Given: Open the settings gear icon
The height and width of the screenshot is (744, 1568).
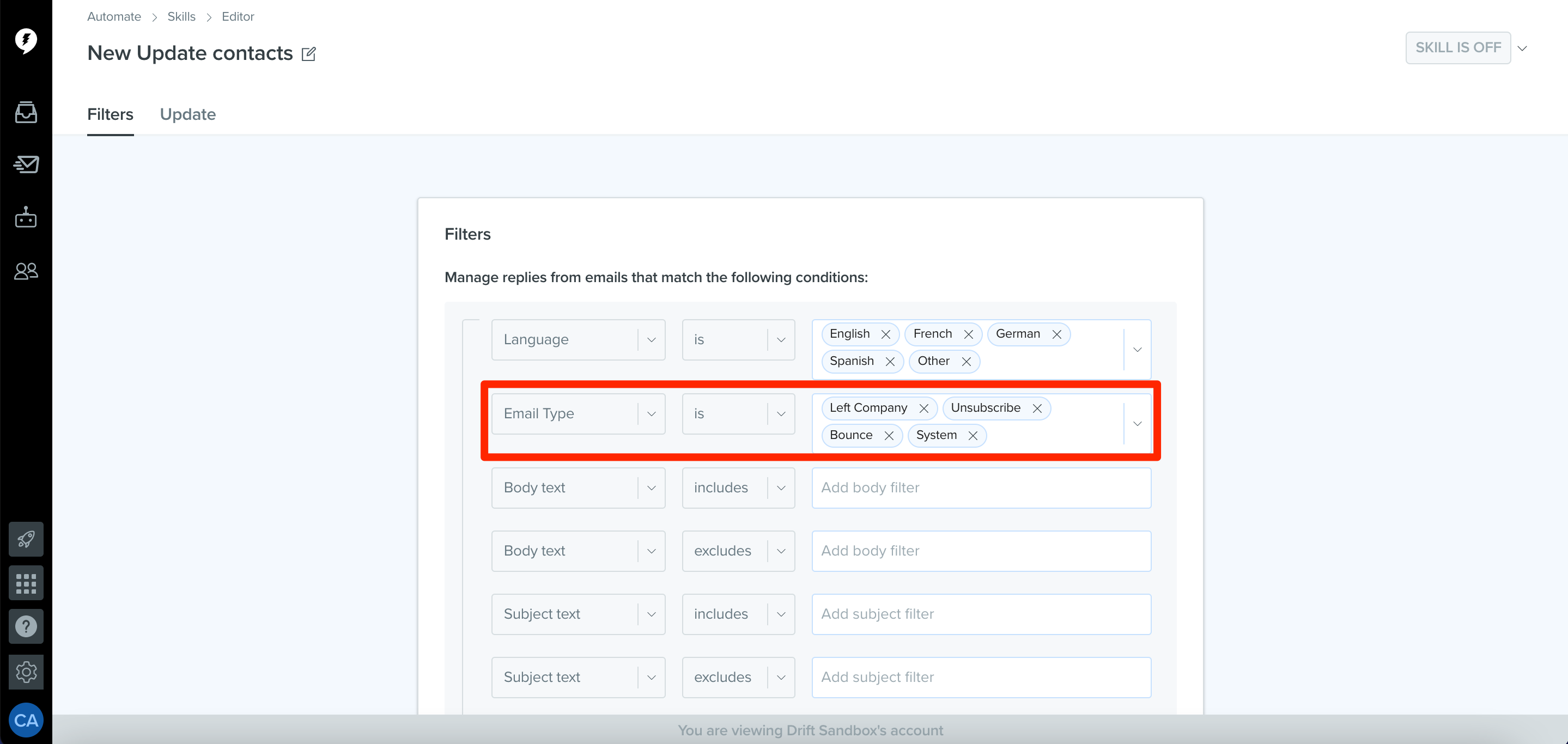Looking at the screenshot, I should pyautogui.click(x=26, y=672).
